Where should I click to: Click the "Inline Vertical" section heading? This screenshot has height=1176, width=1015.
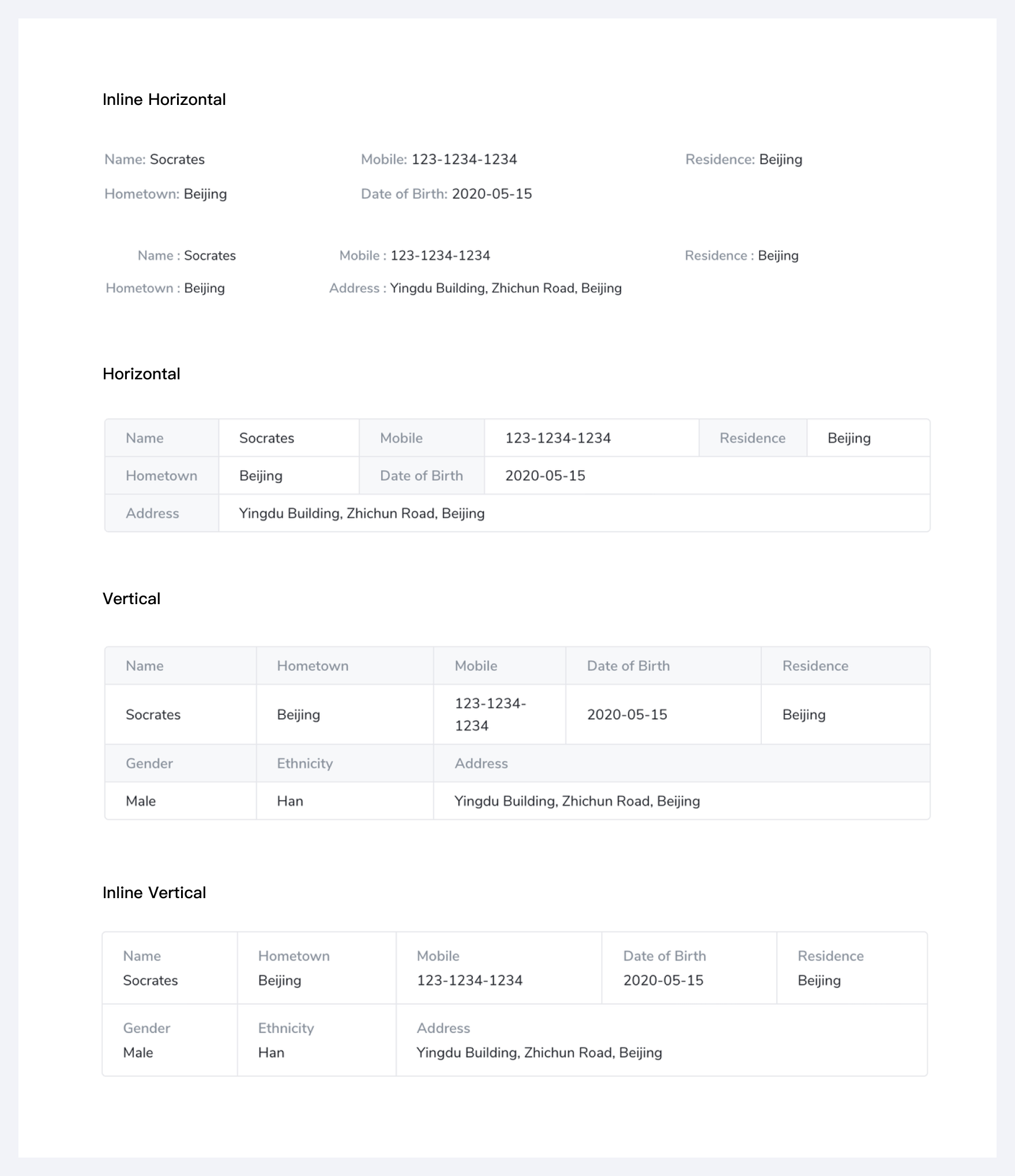[x=154, y=893]
